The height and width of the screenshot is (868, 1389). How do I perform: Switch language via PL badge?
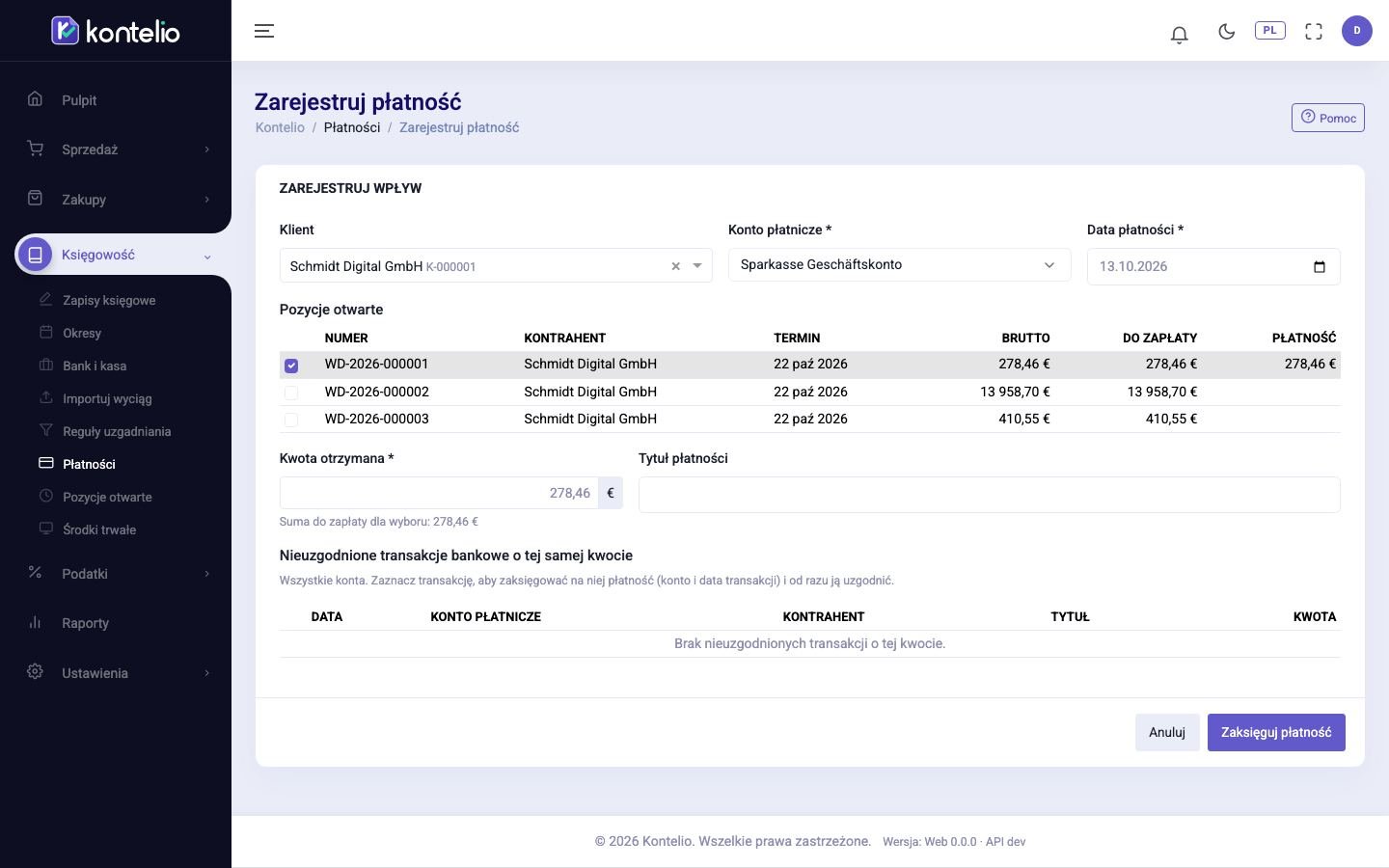click(1269, 30)
